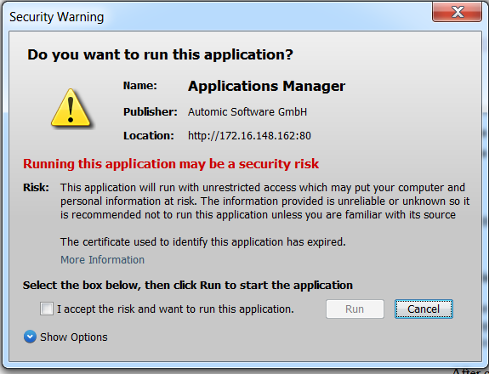489x374 pixels.
Task: Click the unrestricted access risk paragraph
Action: (x=265, y=201)
